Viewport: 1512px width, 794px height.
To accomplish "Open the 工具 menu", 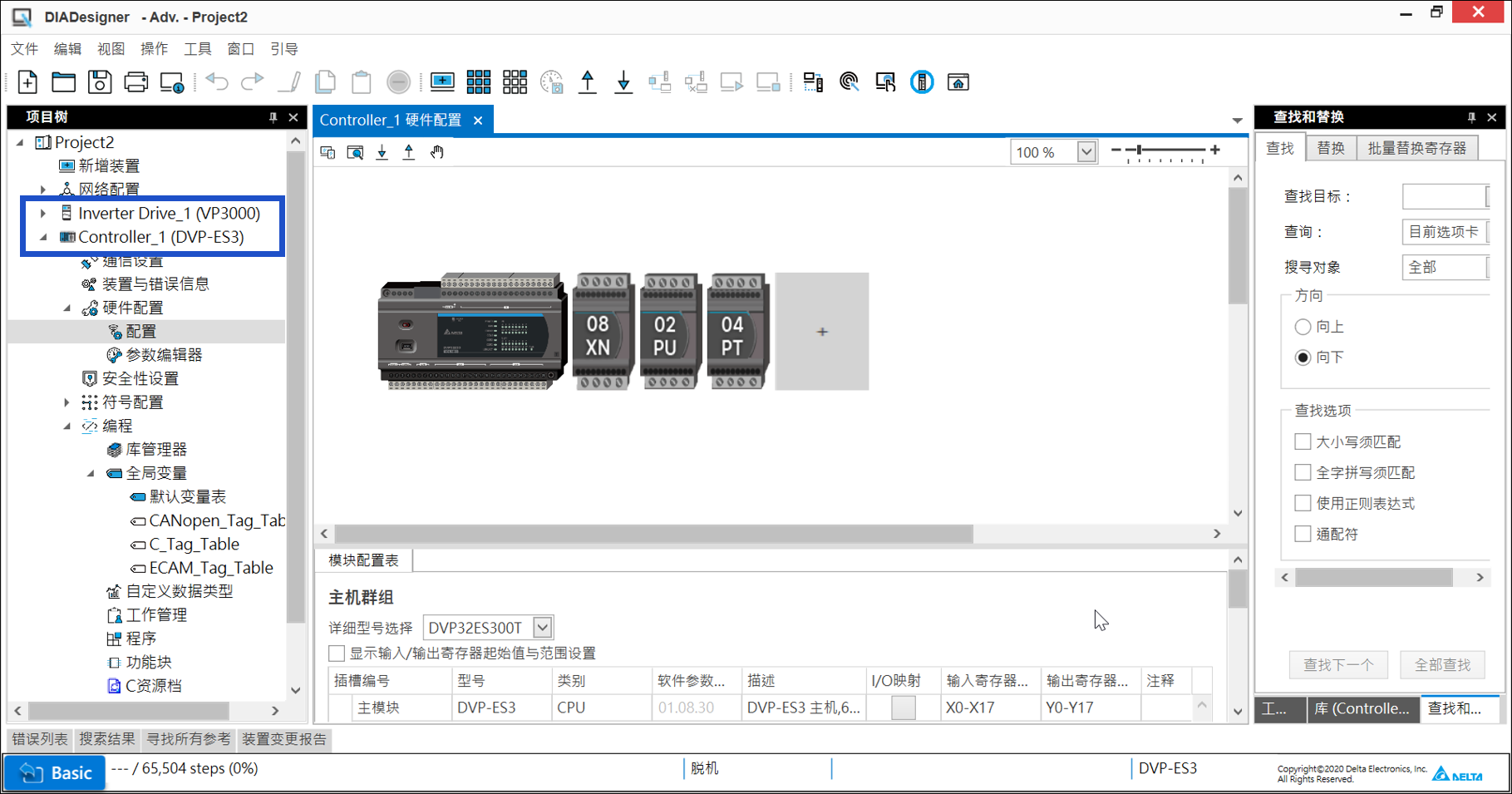I will point(197,49).
